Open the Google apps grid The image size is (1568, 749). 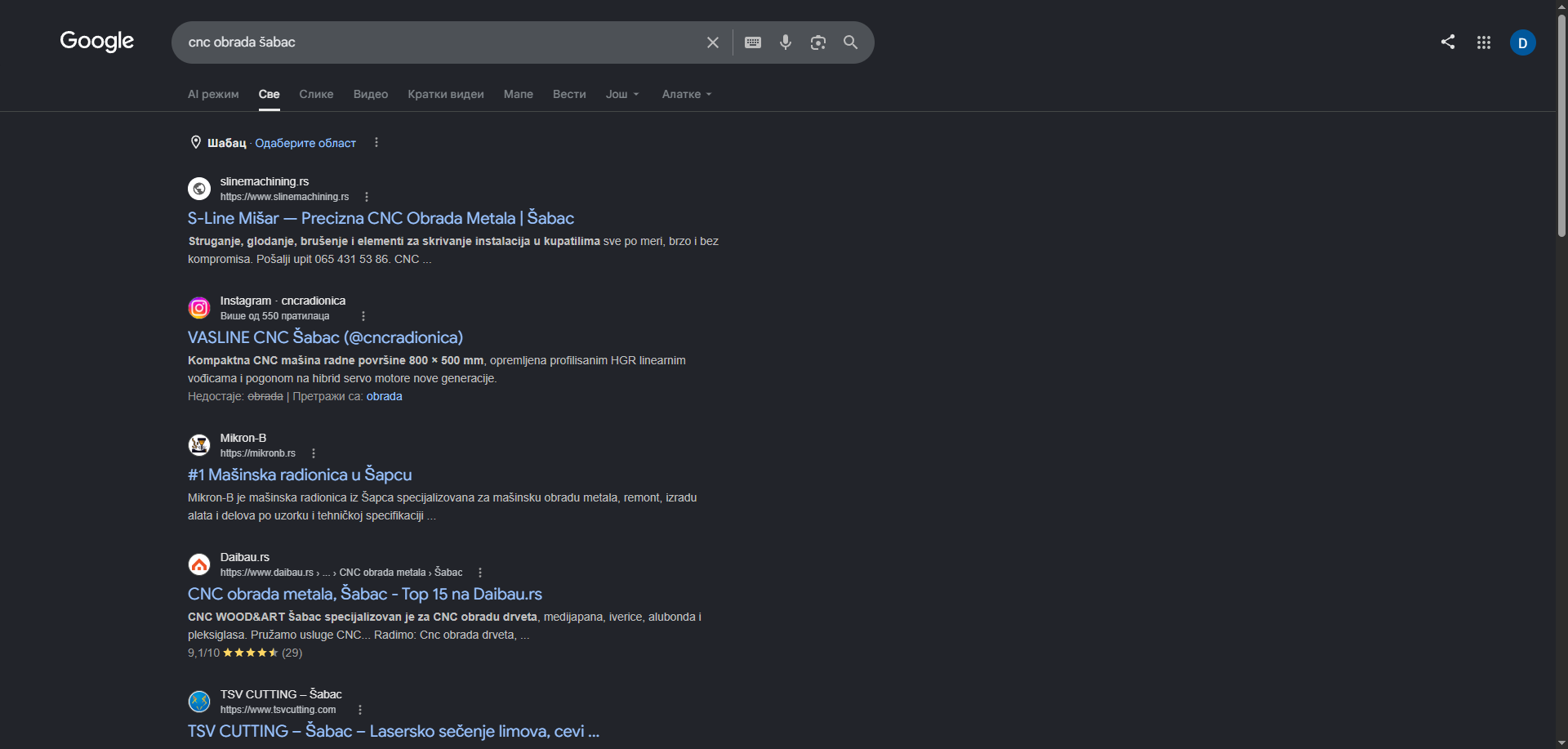point(1484,42)
